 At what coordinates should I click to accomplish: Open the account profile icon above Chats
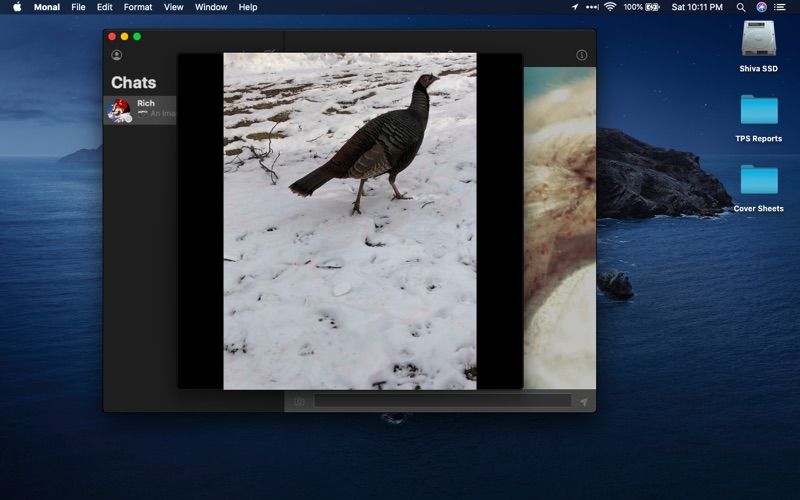116,55
